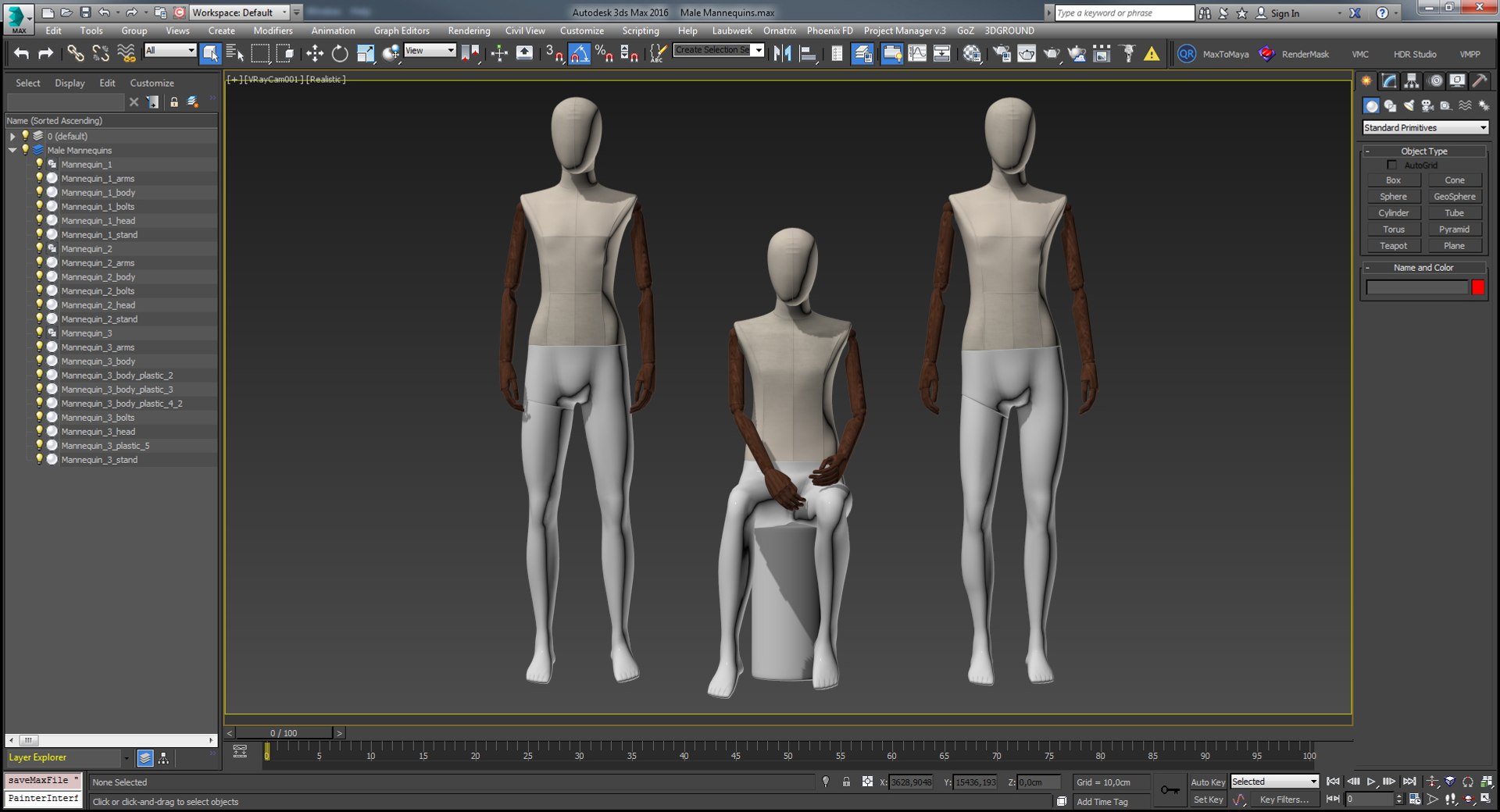Create a Teapot primitive button
Image resolution: width=1500 pixels, height=812 pixels.
point(1393,245)
